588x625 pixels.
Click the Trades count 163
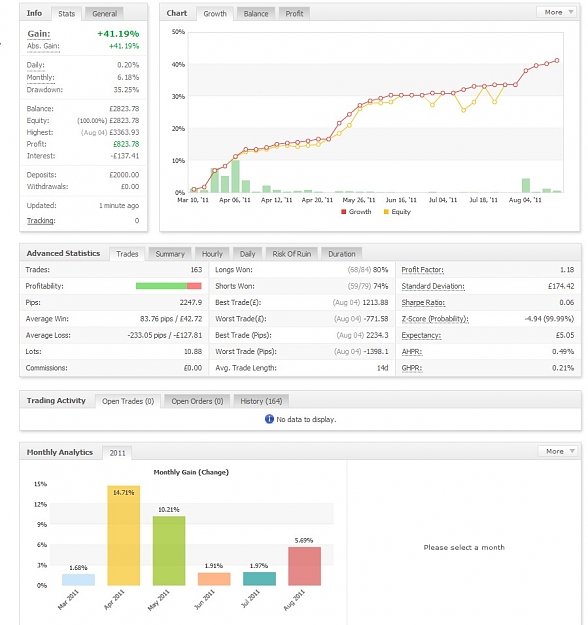pyautogui.click(x=196, y=270)
